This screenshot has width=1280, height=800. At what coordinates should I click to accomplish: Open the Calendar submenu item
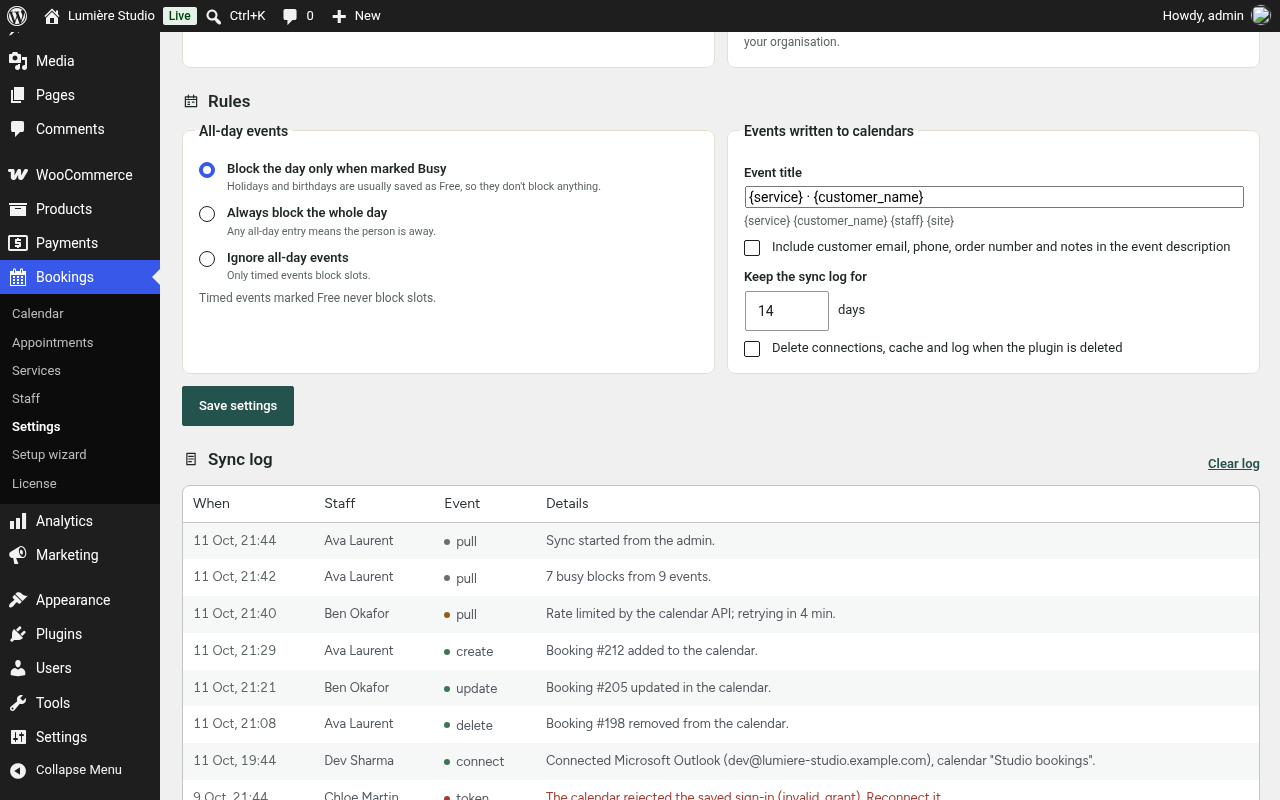point(38,314)
